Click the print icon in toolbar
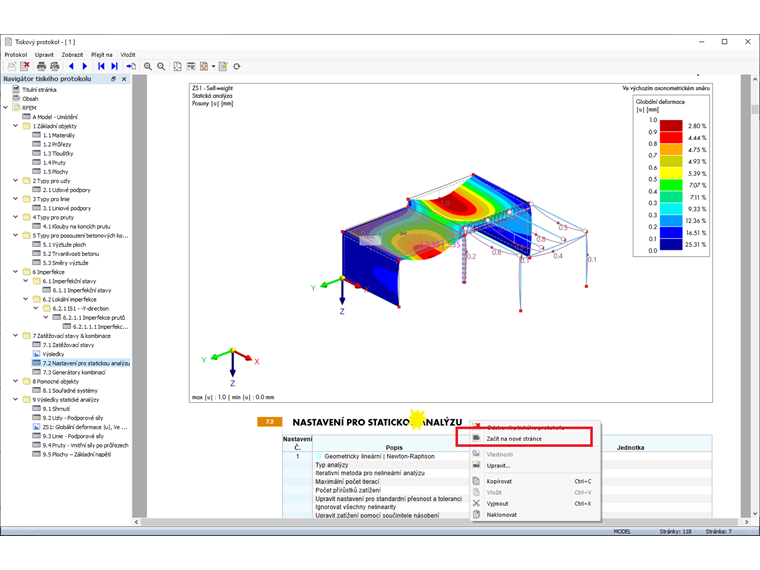 (x=41, y=66)
